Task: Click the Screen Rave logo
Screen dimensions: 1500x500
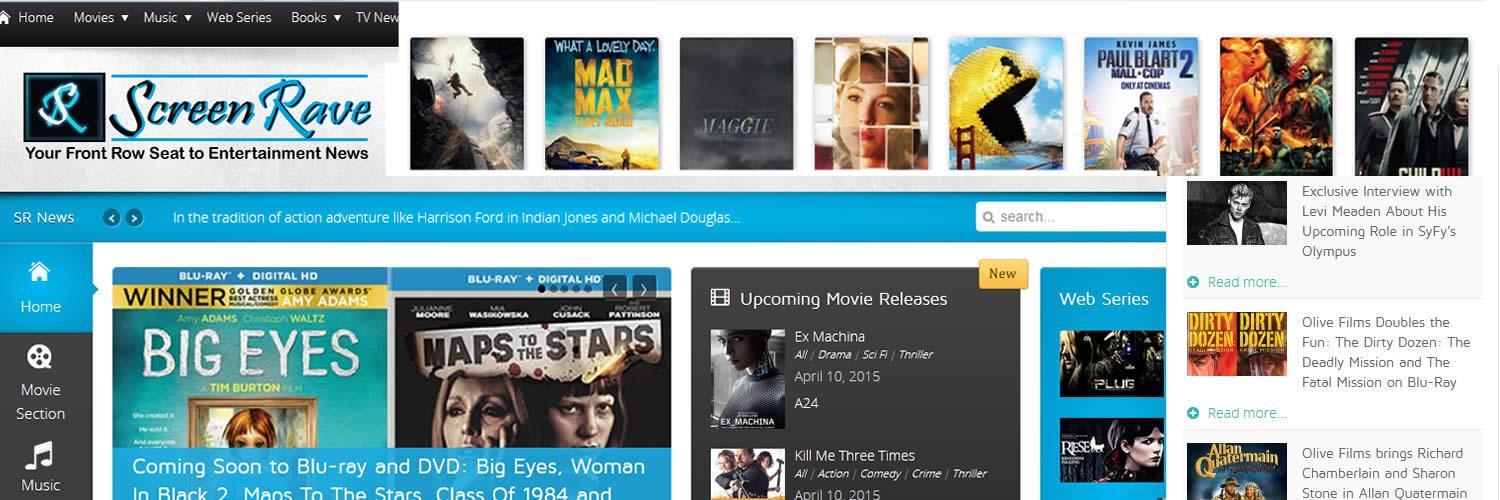Action: [x=197, y=118]
